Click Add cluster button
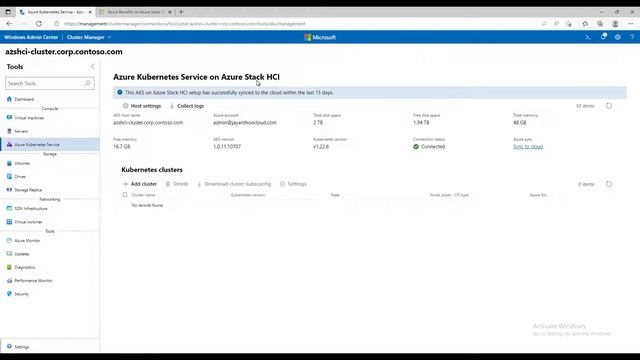This screenshot has height=360, width=640. click(140, 184)
